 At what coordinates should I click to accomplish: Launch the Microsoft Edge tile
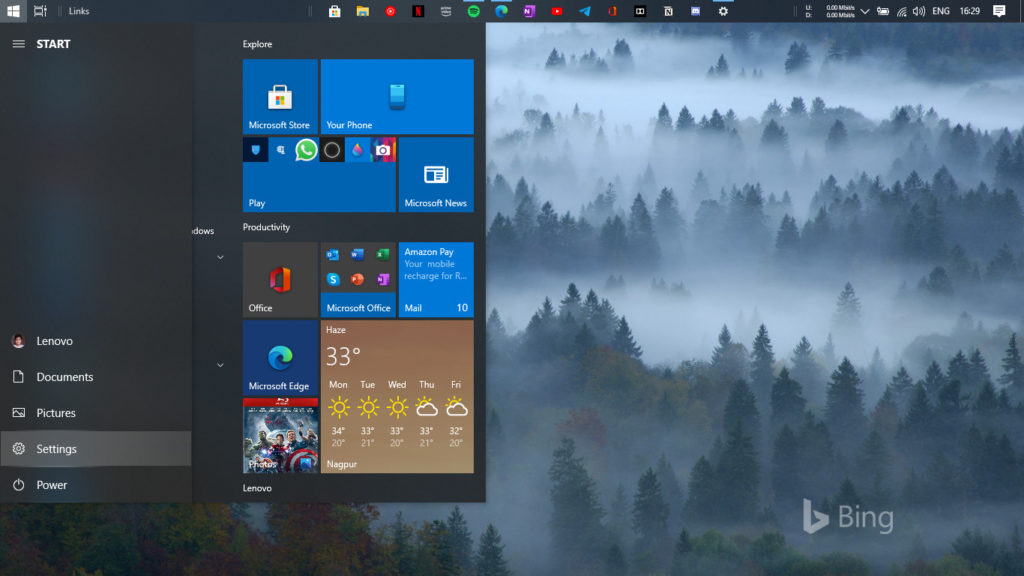point(280,357)
